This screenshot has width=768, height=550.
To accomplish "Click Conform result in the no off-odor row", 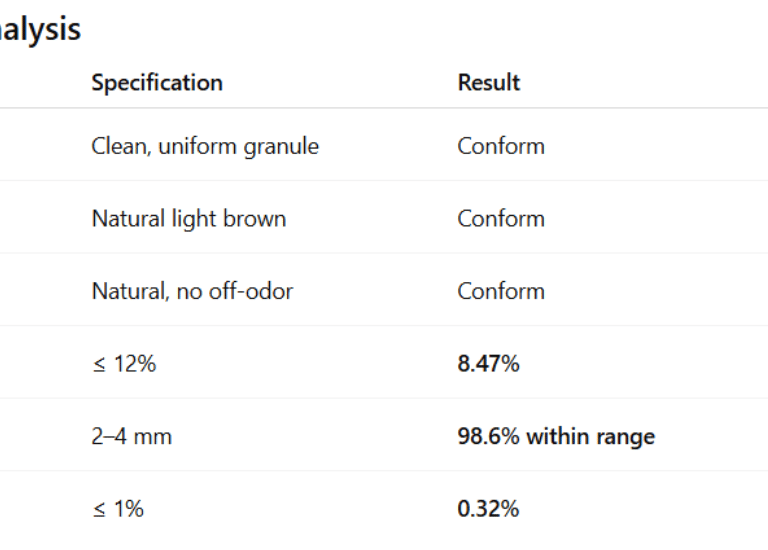I will pyautogui.click(x=501, y=292).
